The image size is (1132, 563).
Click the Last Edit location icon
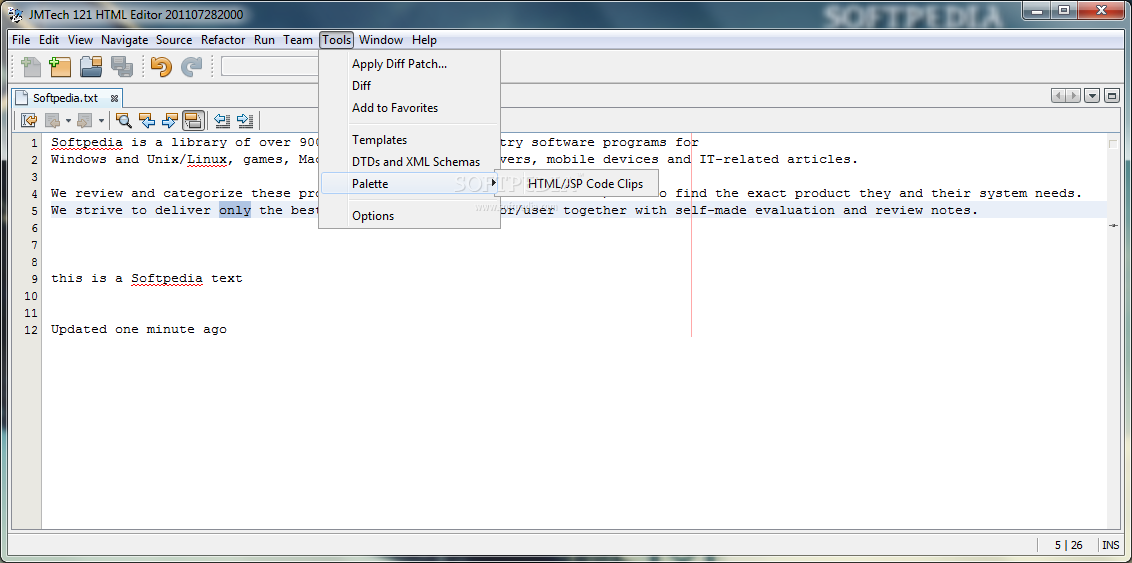pyautogui.click(x=30, y=121)
